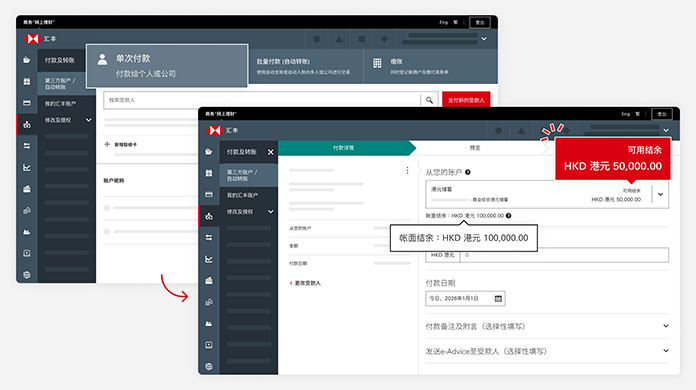
Task: Open the line chart icon in the back window sidebar
Action: click(27, 167)
